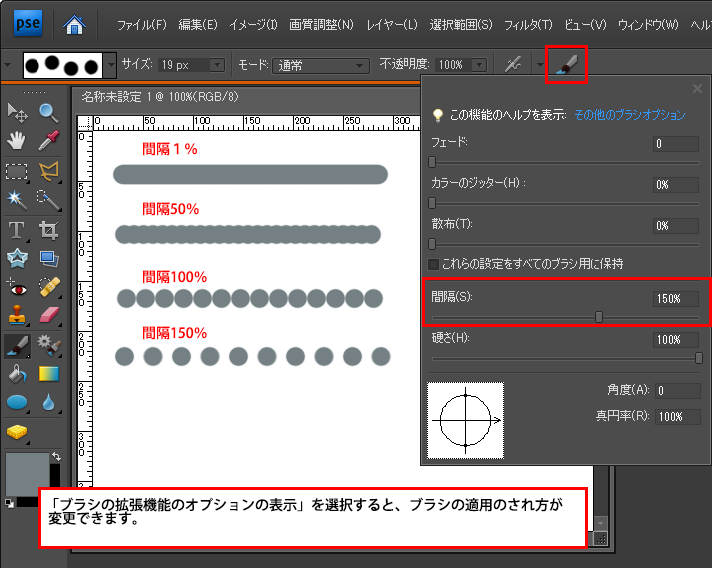Click the 散布 slider handle
Viewport: 712px width, 568px height.
[x=432, y=244]
